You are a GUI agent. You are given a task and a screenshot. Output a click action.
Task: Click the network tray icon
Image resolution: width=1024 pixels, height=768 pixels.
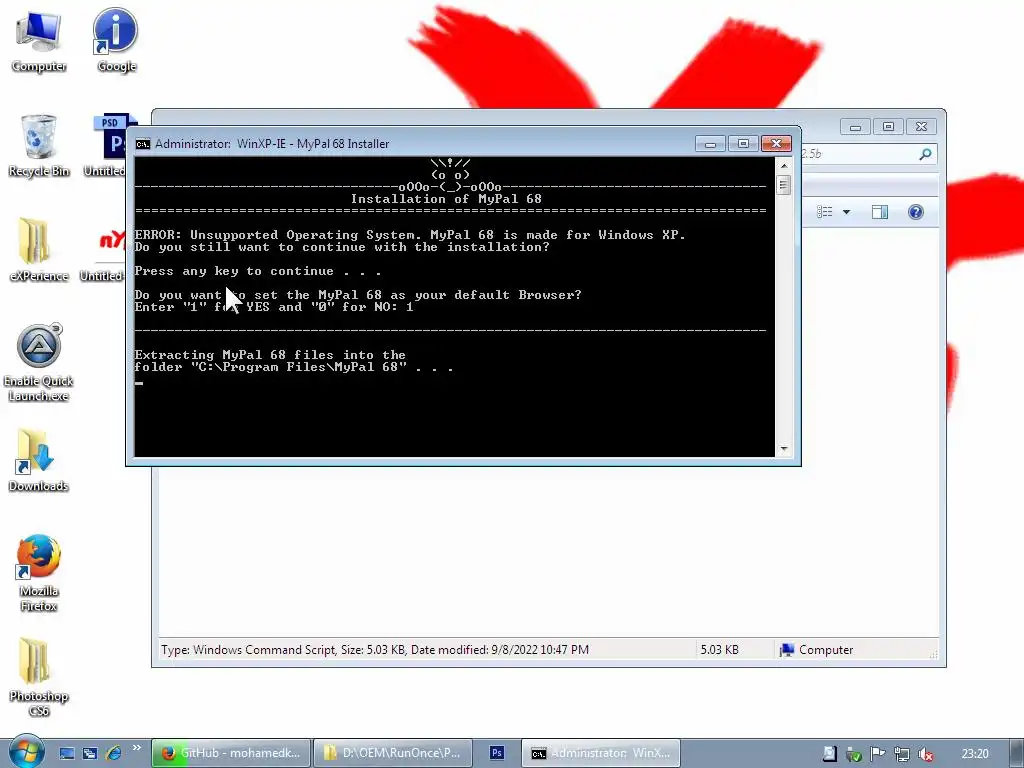coord(902,754)
